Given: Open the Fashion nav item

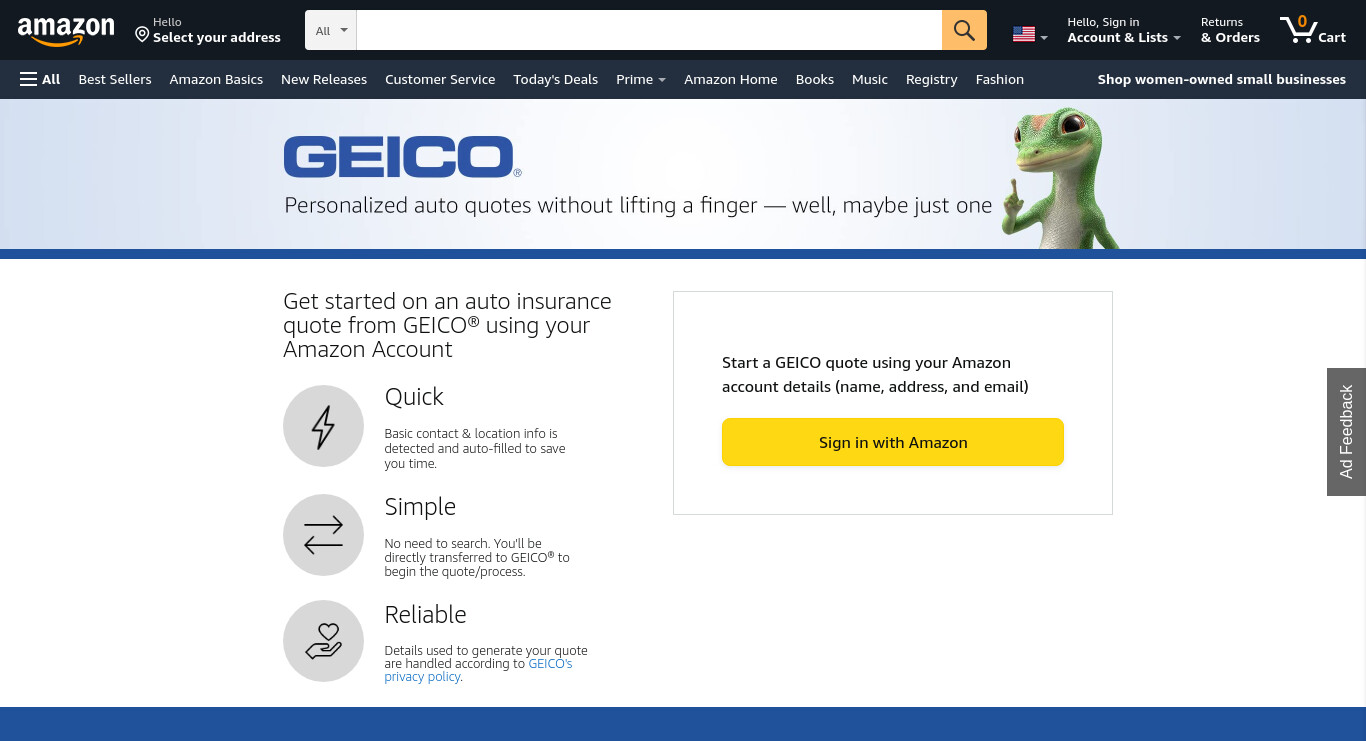Looking at the screenshot, I should click(x=1000, y=79).
